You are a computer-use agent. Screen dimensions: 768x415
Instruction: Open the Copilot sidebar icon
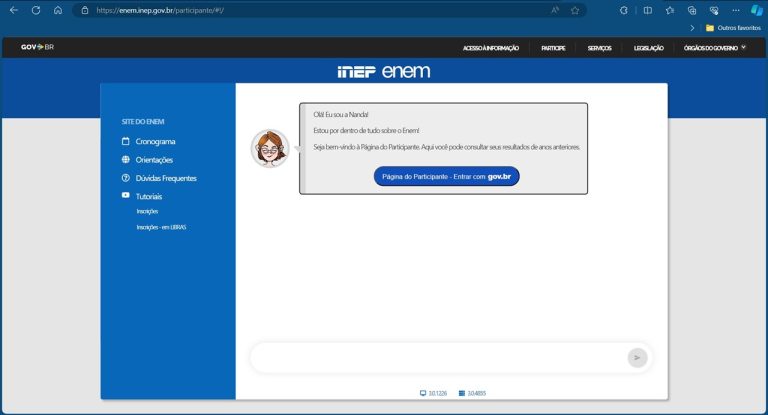tap(757, 10)
